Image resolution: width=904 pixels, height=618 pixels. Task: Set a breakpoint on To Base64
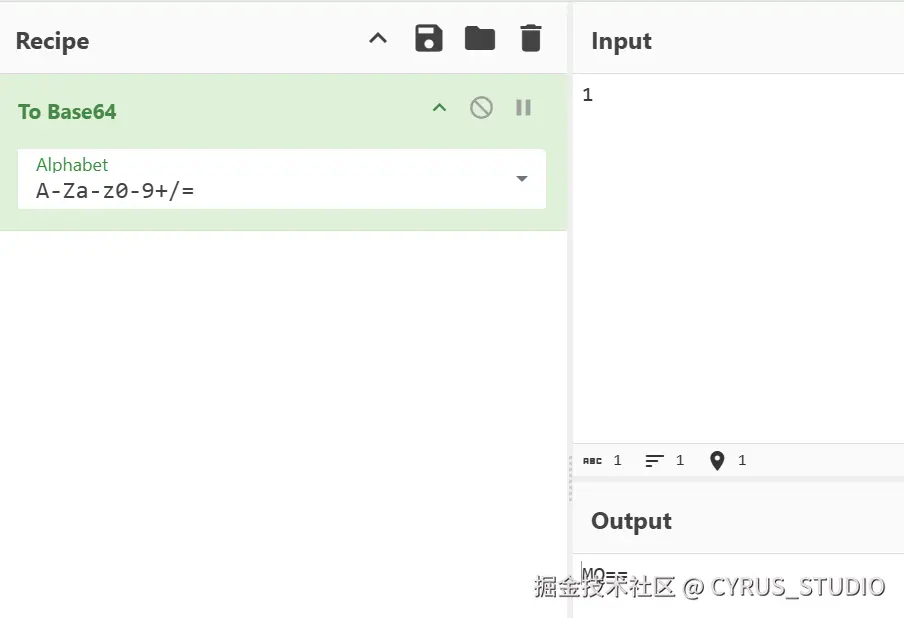tap(523, 108)
